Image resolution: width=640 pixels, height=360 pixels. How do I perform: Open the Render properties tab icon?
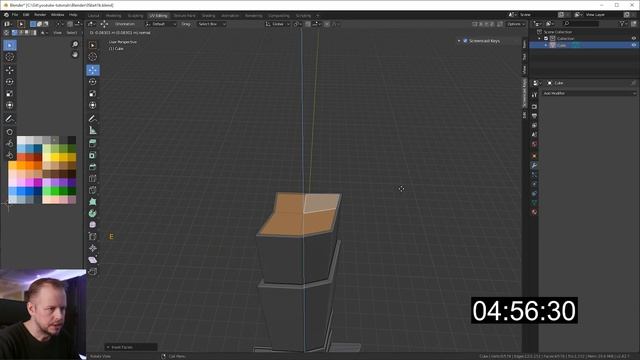click(x=534, y=106)
